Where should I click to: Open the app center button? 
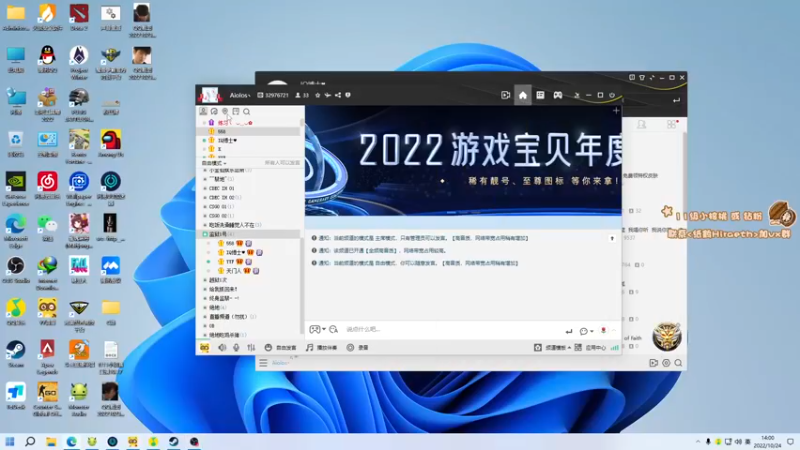click(x=590, y=347)
